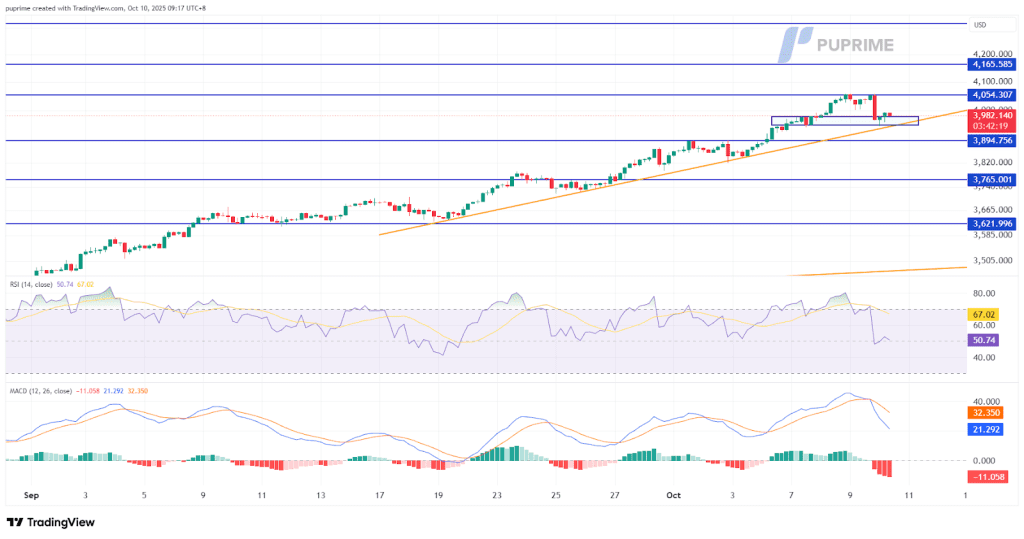The width and height of the screenshot is (1024, 539).
Task: Open the RSI (14, close) indicator legend
Action: 36,285
